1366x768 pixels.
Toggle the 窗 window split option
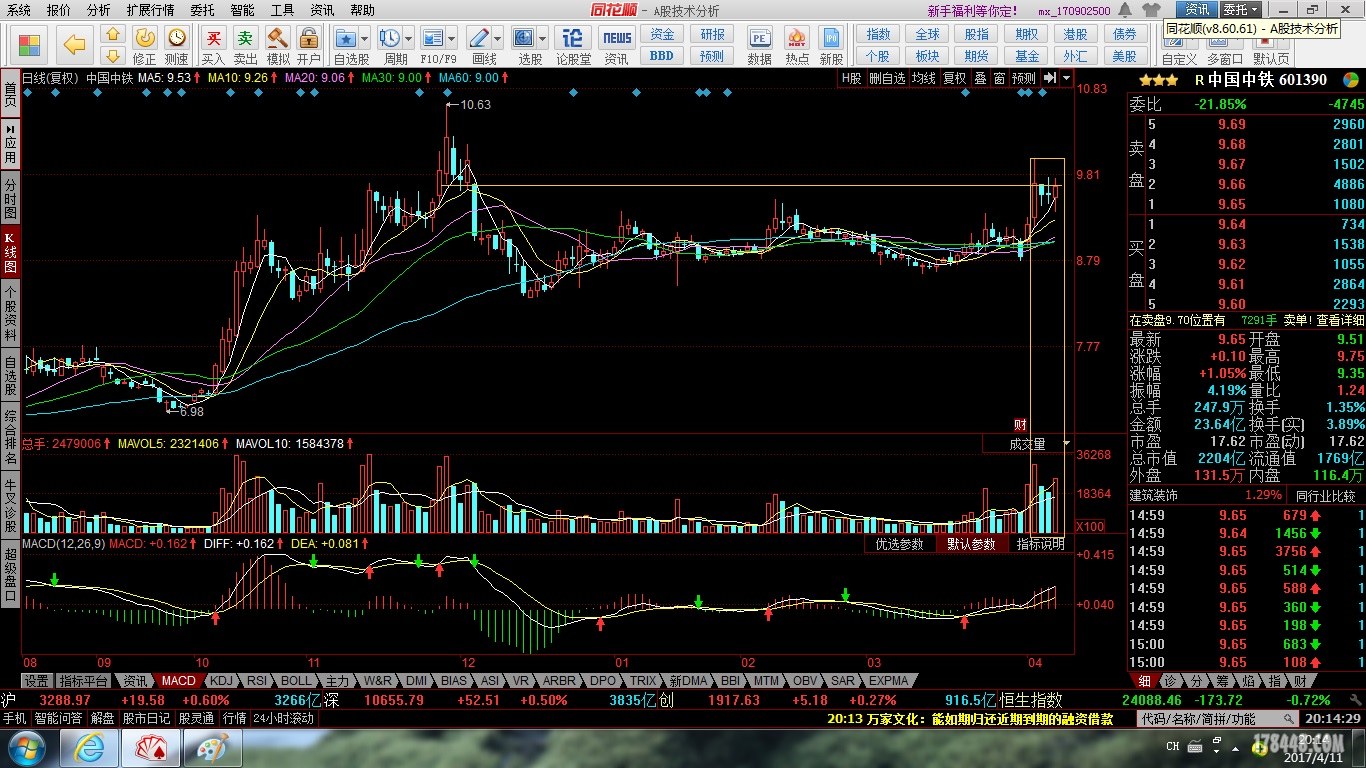(999, 78)
